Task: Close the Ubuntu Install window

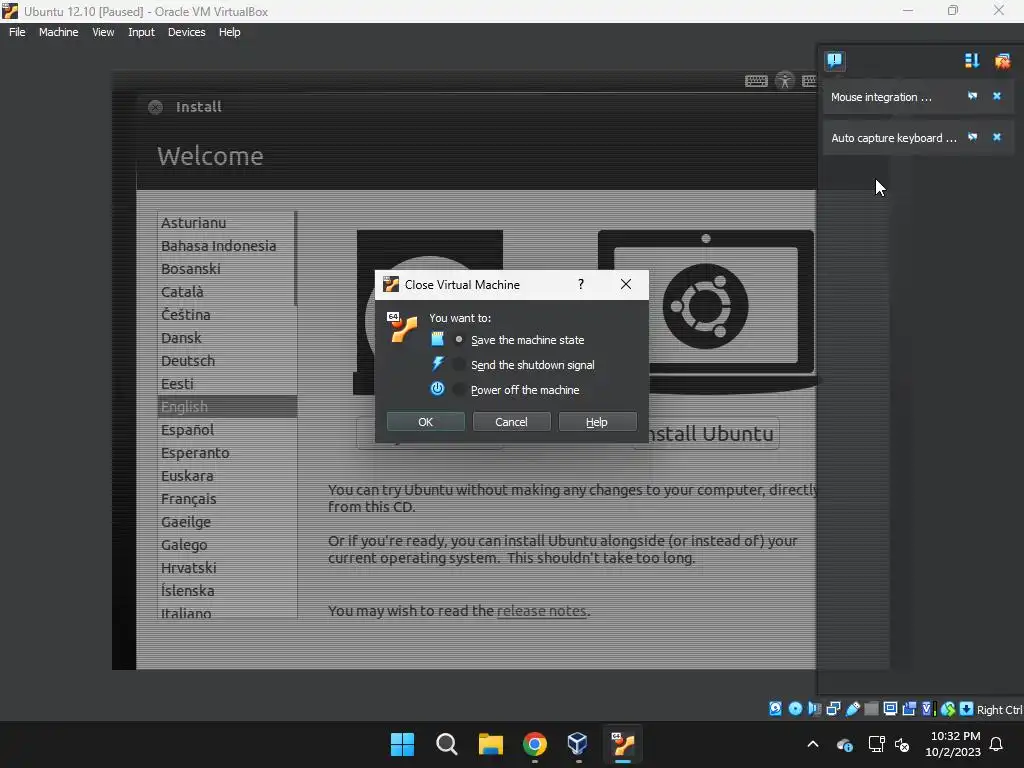Action: [155, 107]
